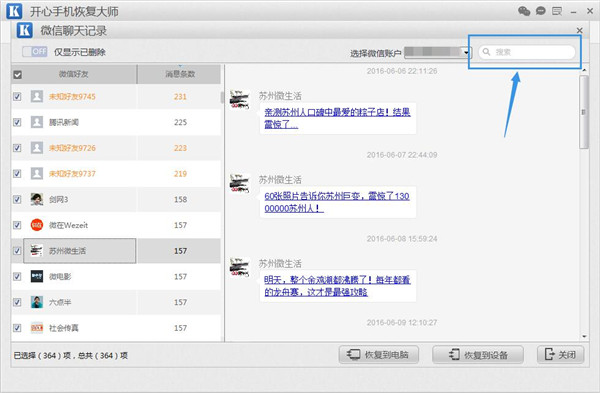This screenshot has height=393, width=600.
Task: Click avatar of 未知好友9745
Action: 37,96
